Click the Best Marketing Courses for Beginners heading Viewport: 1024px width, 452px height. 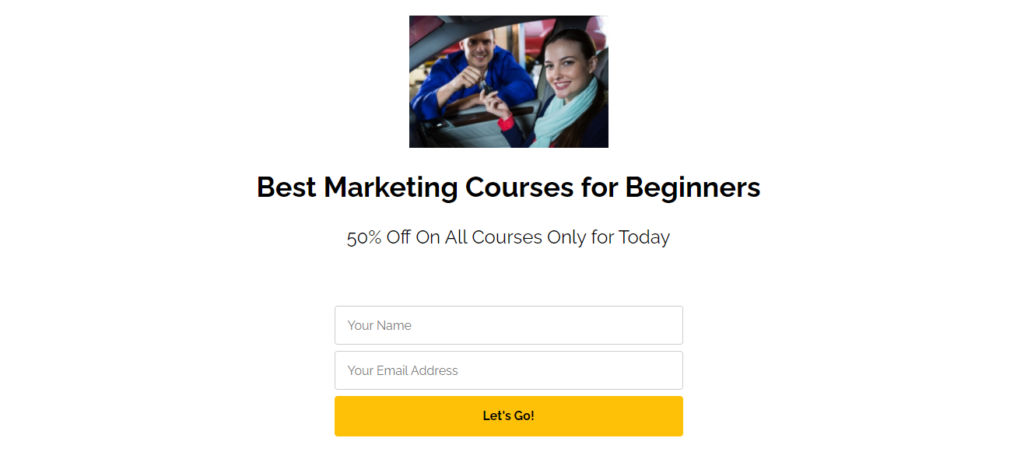[509, 187]
